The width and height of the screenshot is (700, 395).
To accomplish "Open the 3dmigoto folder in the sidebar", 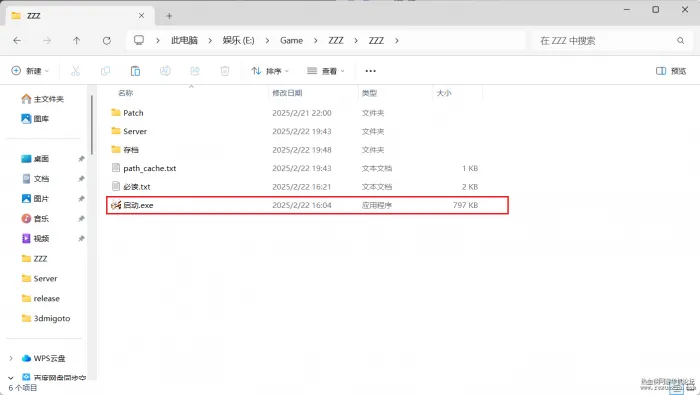I will tap(46, 318).
